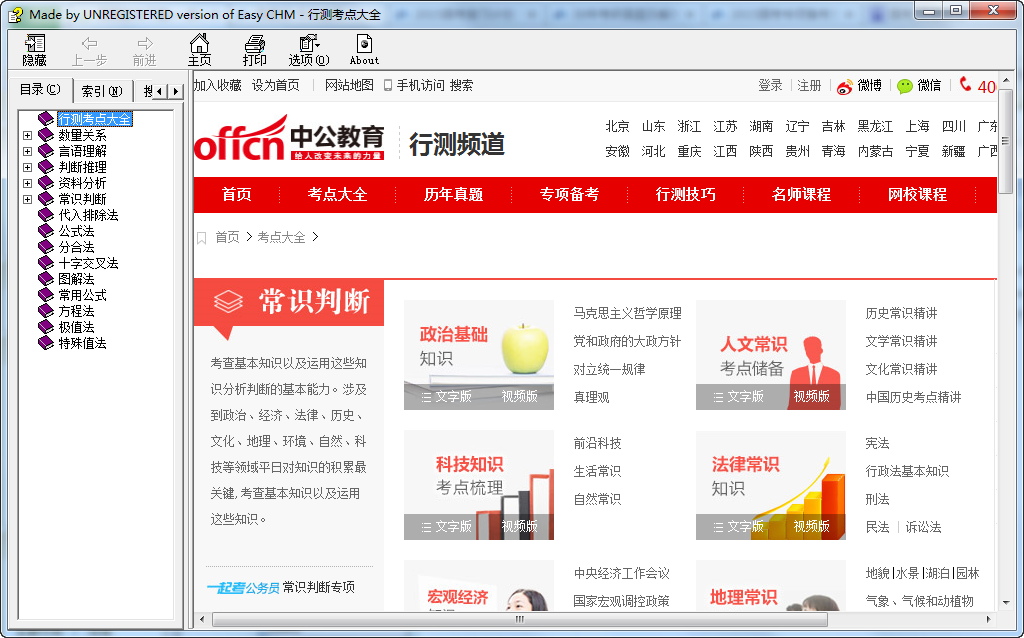Screen dimensions: 1024x638
Task: Click the layers icon beside 常识判断 heading
Action: [228, 301]
